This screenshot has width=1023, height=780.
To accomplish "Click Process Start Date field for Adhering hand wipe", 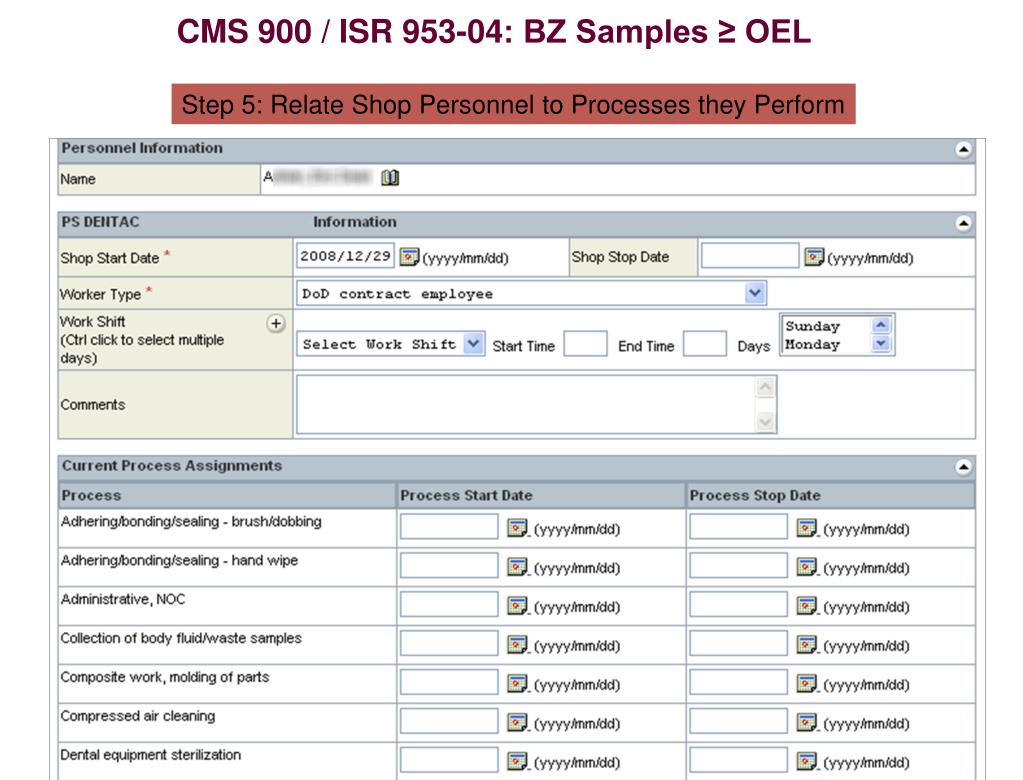I will 449,565.
